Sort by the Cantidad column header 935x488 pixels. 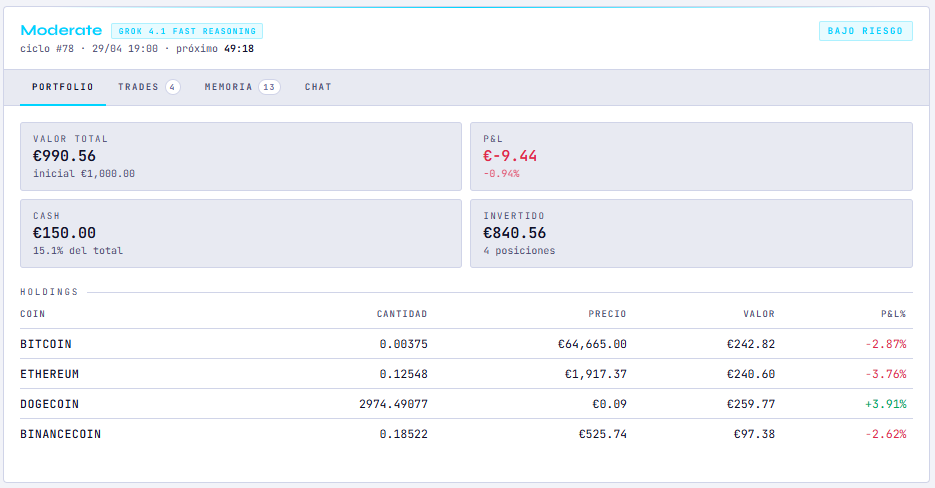pyautogui.click(x=402, y=314)
